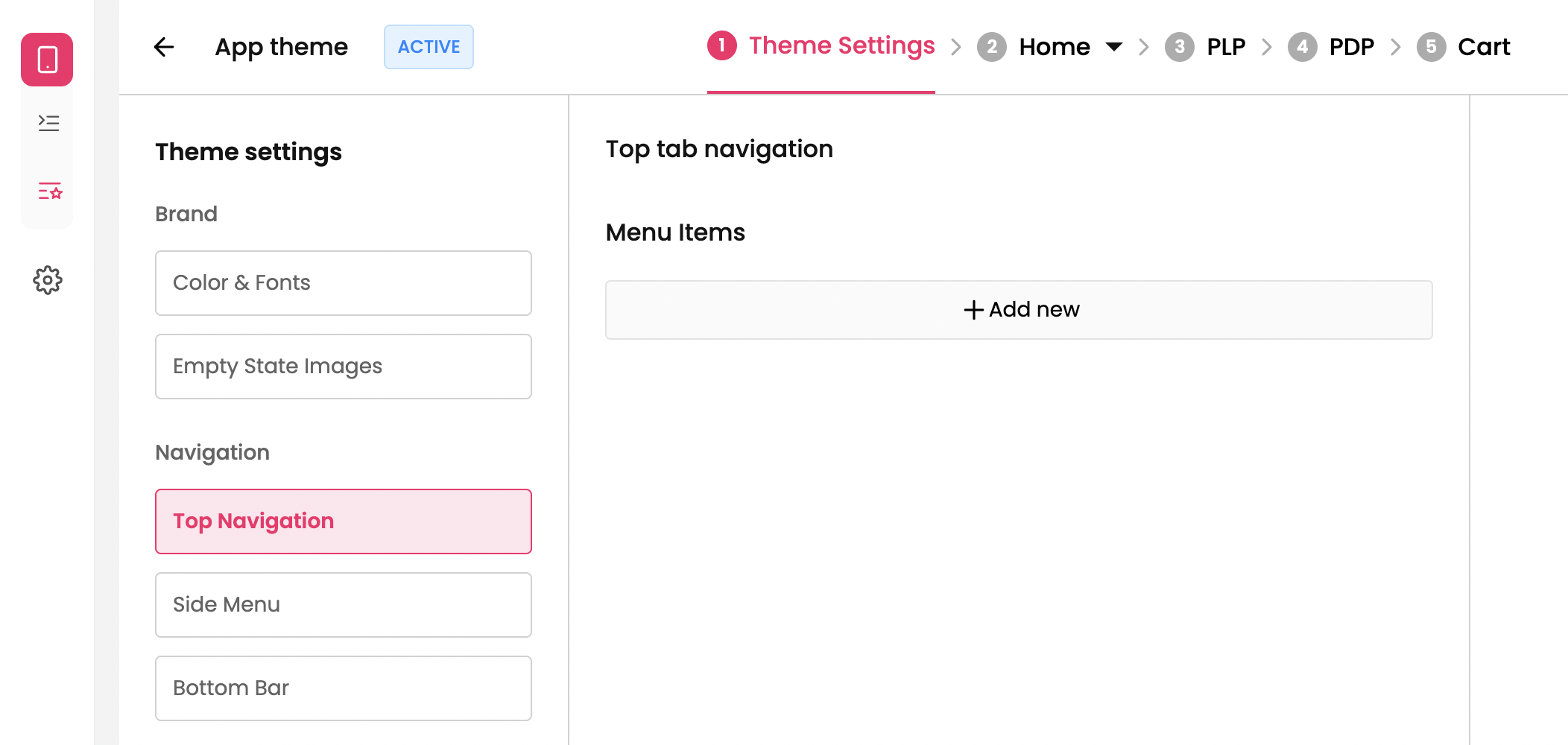Viewport: 1568px width, 745px height.
Task: Click the plus icon beside Add new
Action: pos(973,310)
